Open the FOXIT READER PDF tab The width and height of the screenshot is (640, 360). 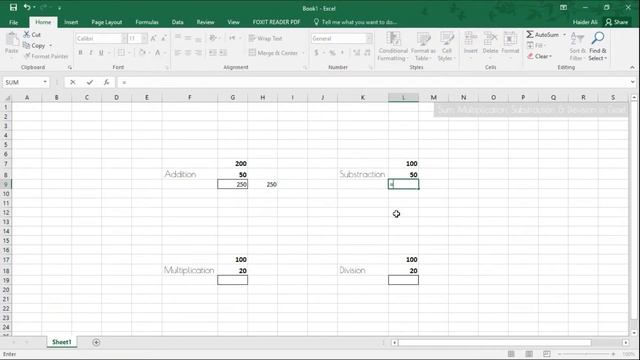(276, 22)
